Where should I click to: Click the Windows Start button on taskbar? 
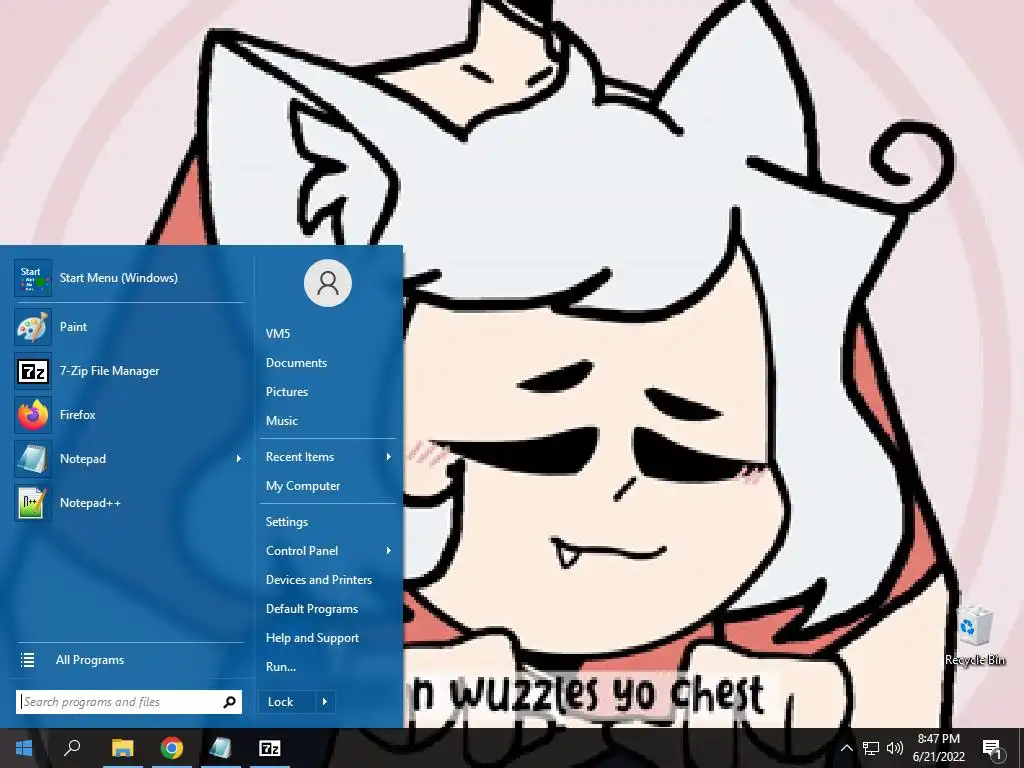[x=24, y=748]
